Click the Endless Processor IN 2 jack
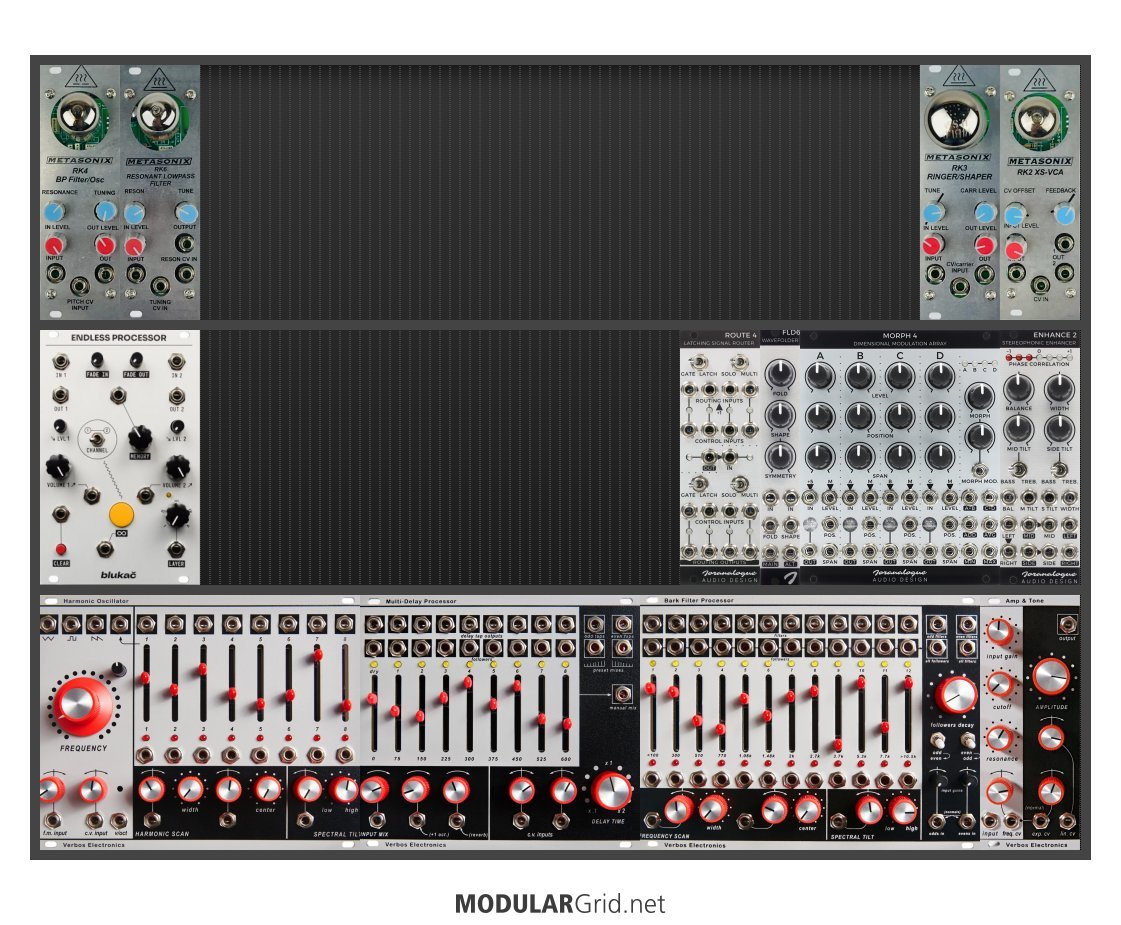Image resolution: width=1121 pixels, height=925 pixels. (177, 362)
